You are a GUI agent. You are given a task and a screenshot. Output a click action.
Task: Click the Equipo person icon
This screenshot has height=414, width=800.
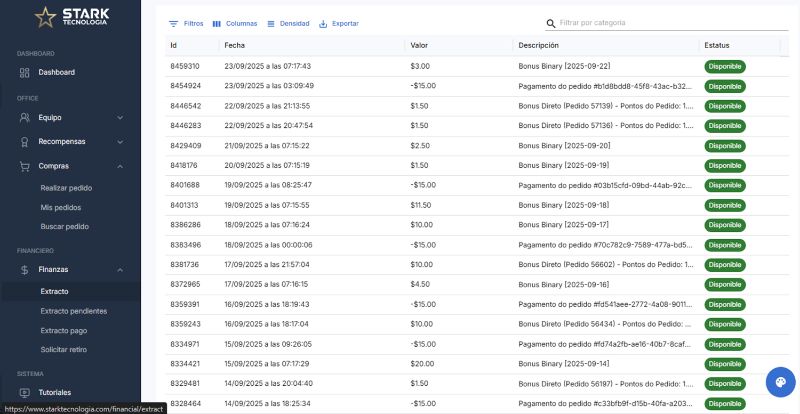coord(24,117)
